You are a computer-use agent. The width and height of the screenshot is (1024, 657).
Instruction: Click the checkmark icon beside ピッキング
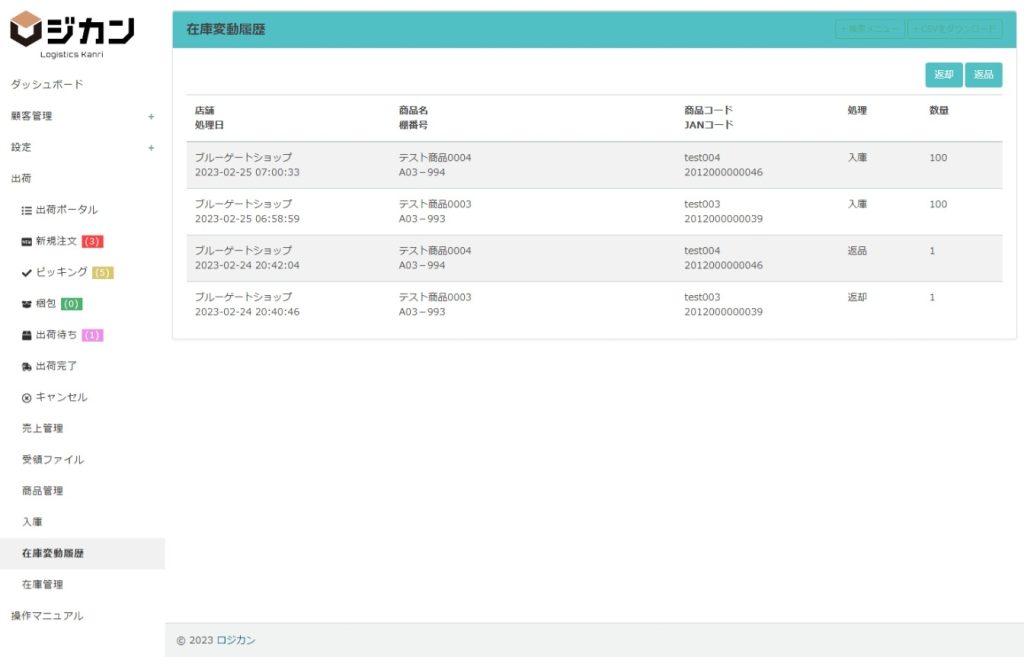pos(27,272)
